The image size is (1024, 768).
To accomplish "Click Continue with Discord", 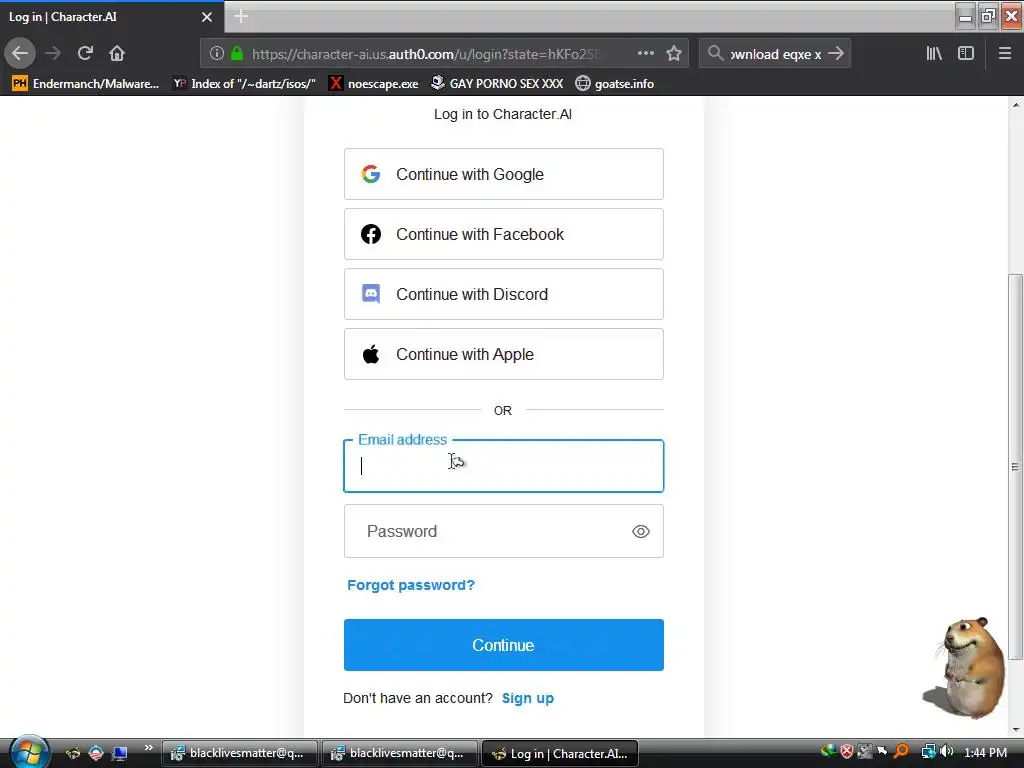I will [x=504, y=295].
